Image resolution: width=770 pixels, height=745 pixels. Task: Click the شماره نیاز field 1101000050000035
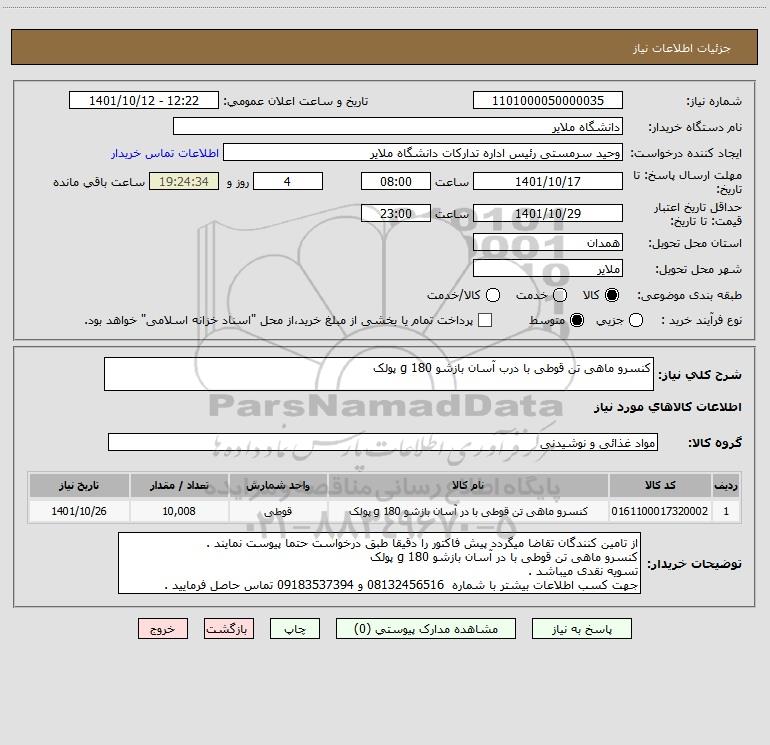tap(548, 101)
